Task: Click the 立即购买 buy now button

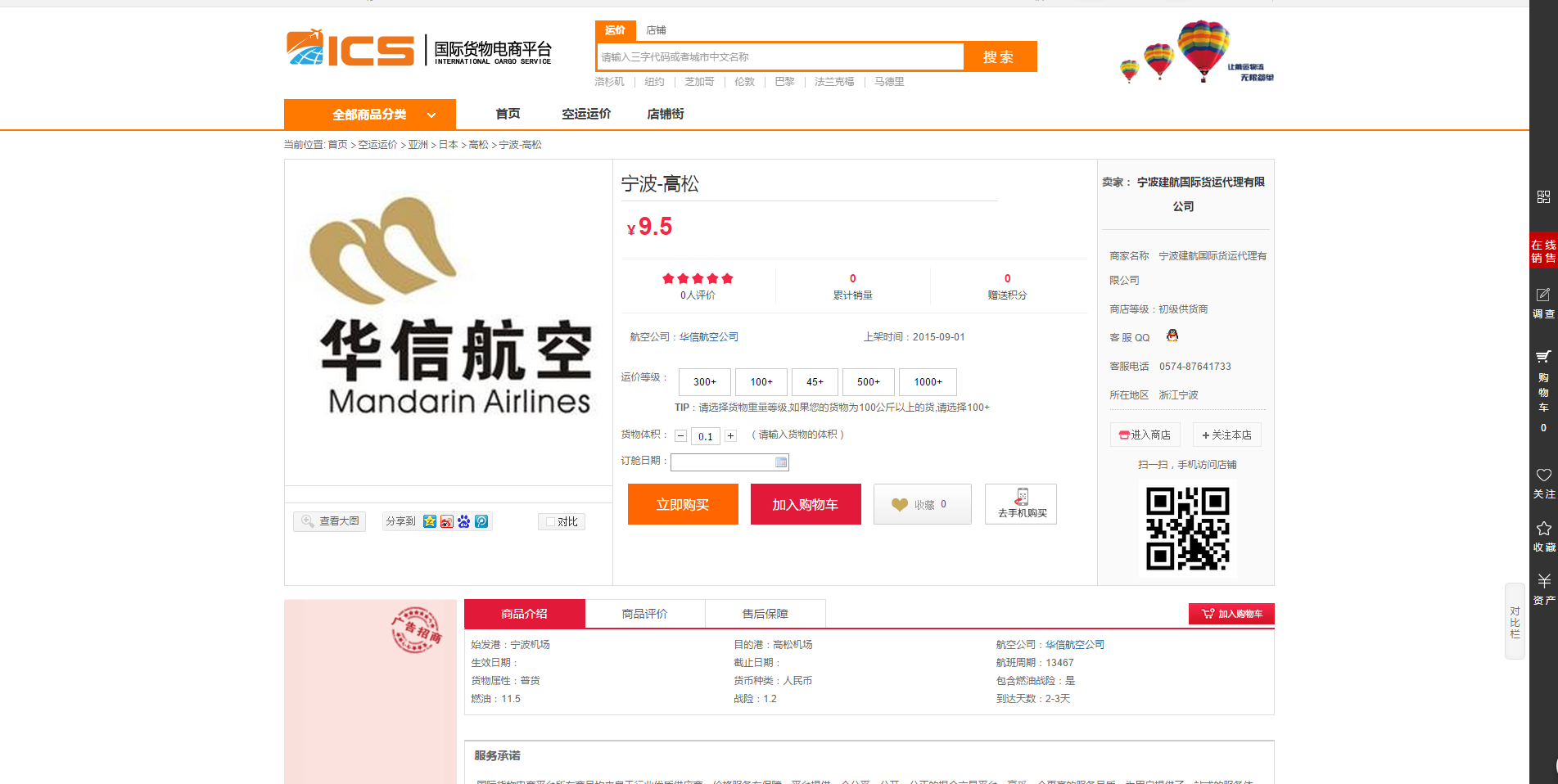Action: 683,504
